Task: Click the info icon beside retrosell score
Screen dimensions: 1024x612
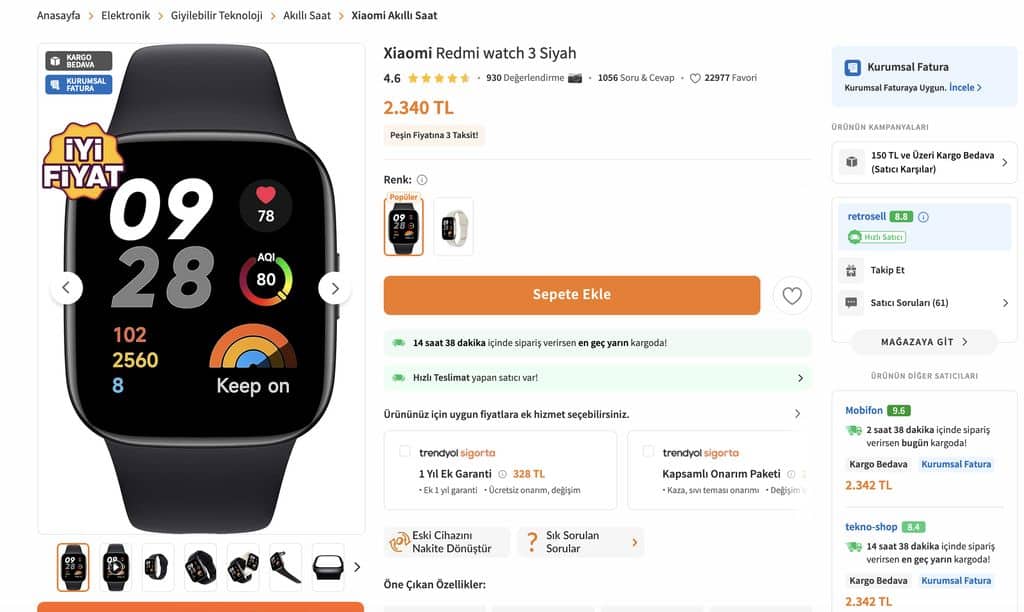Action: tap(923, 217)
